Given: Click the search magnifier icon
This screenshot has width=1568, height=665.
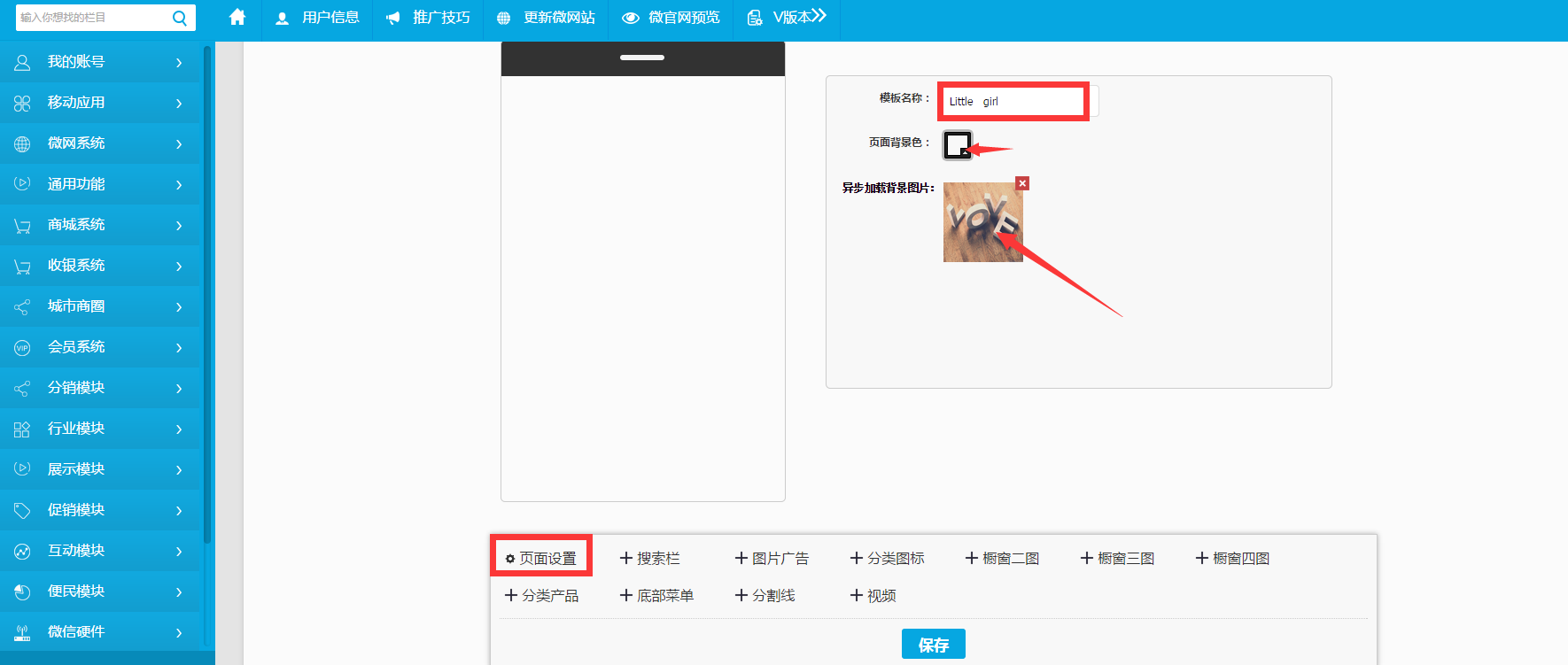Looking at the screenshot, I should click(179, 18).
